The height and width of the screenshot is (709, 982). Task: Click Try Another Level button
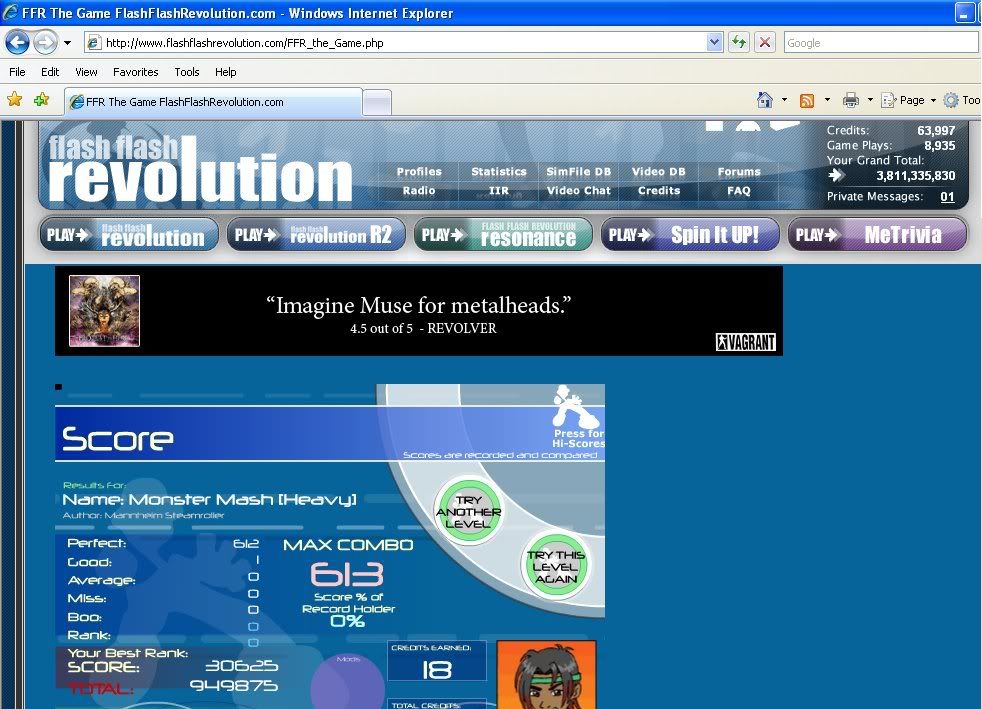(468, 512)
